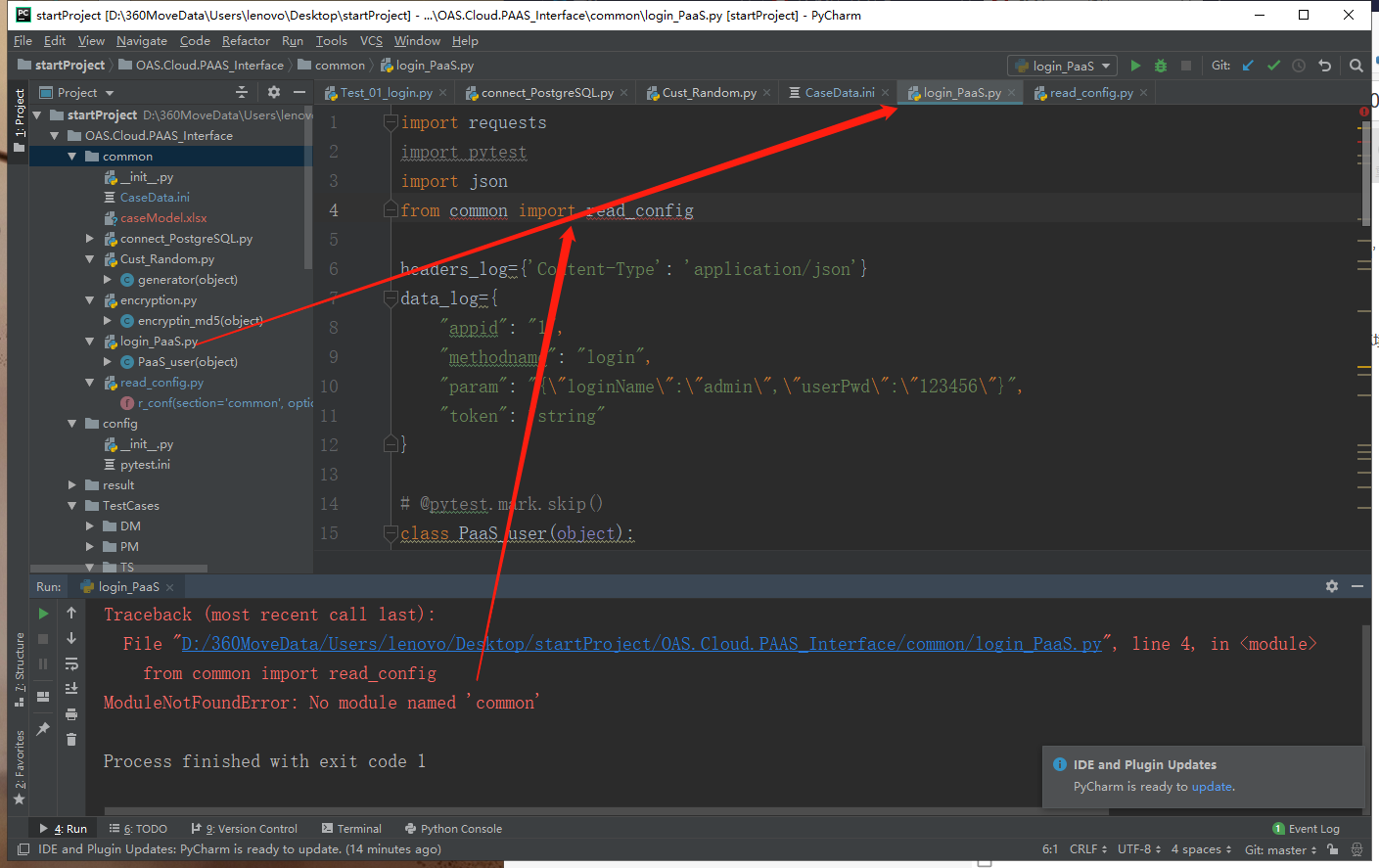Start debugging with the debug icon
Image resolution: width=1379 pixels, height=868 pixels.
(x=1160, y=66)
